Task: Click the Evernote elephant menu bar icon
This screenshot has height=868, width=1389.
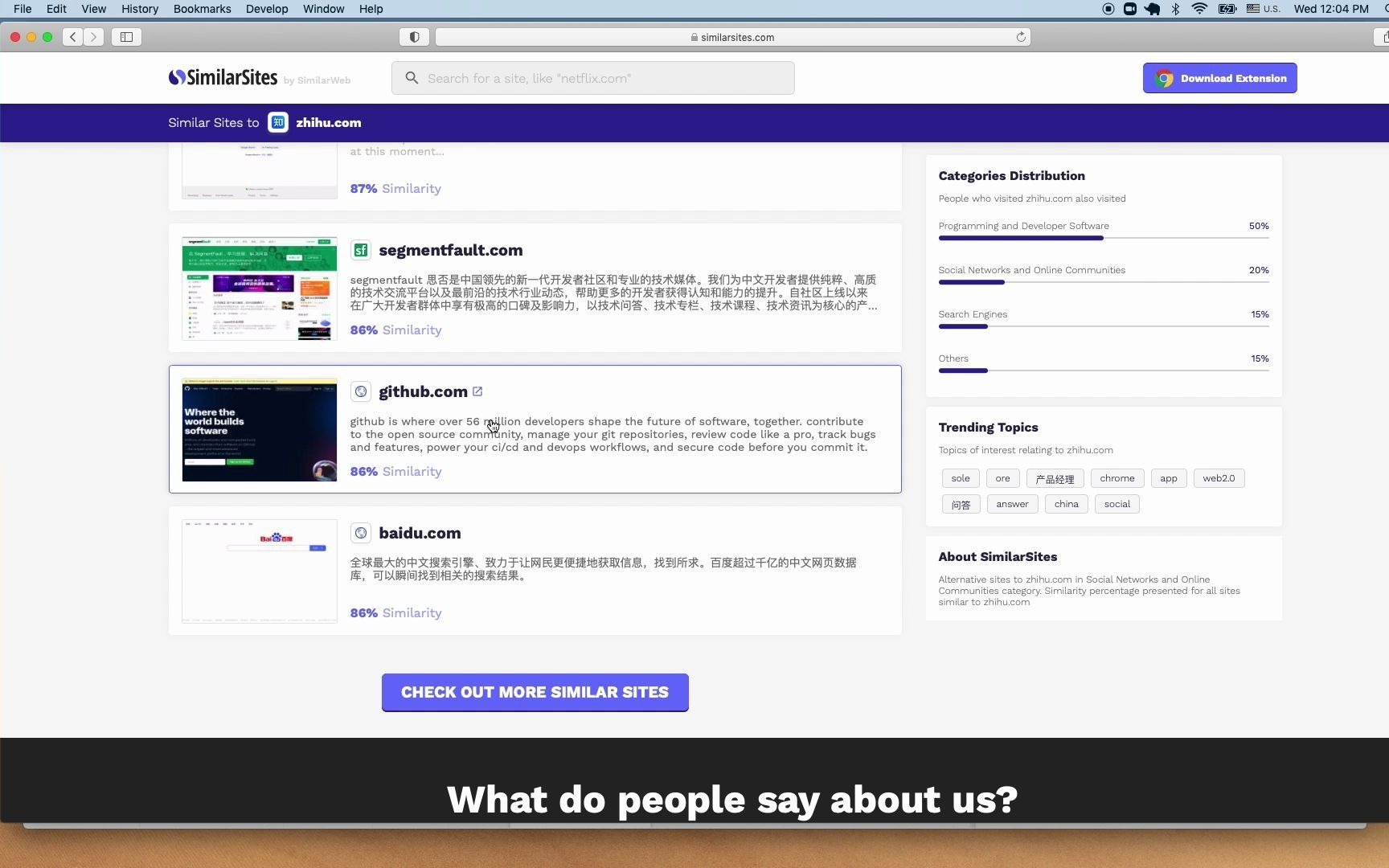Action: (1152, 9)
